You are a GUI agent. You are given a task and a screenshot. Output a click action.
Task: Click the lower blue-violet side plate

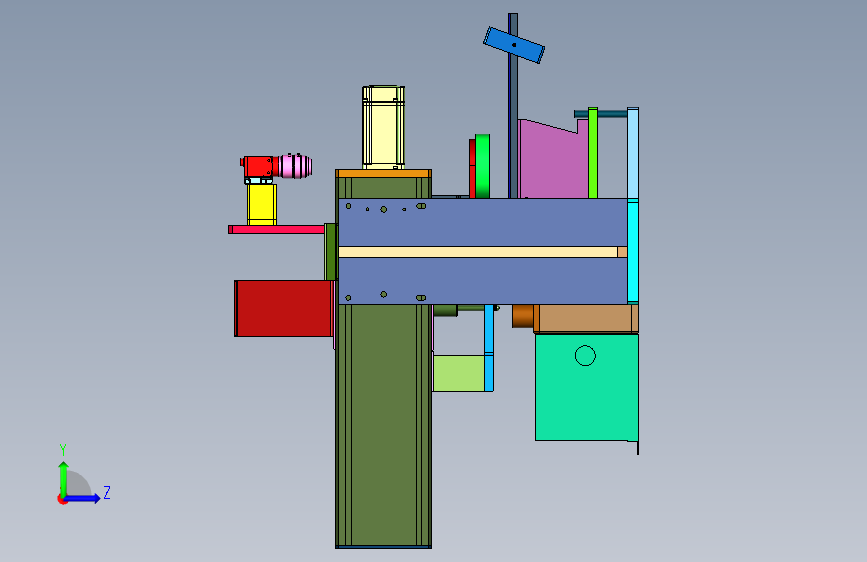[x=482, y=281]
